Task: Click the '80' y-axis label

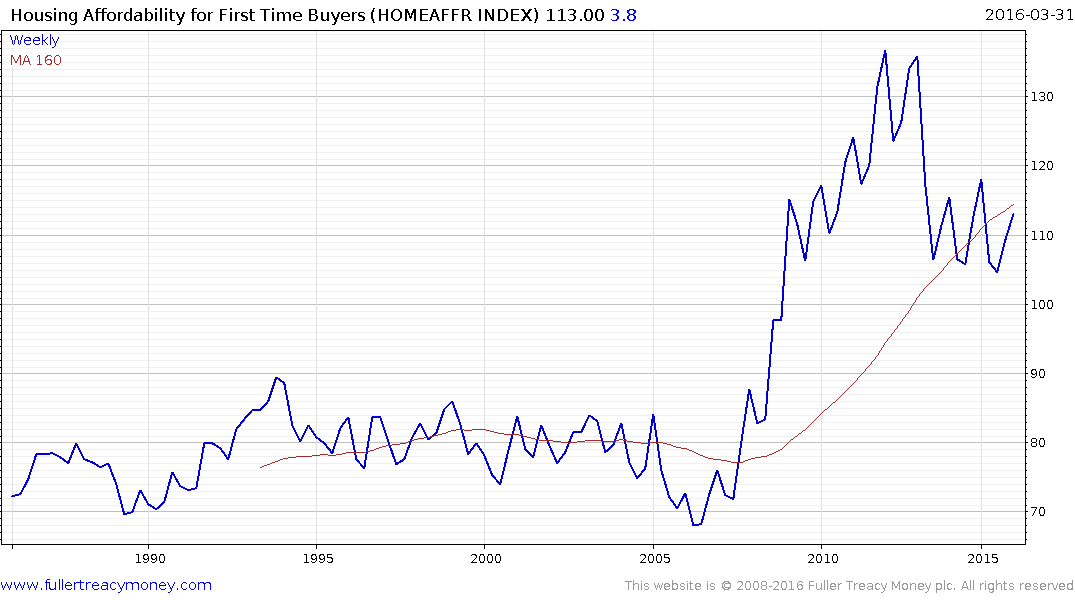Action: [x=1038, y=443]
